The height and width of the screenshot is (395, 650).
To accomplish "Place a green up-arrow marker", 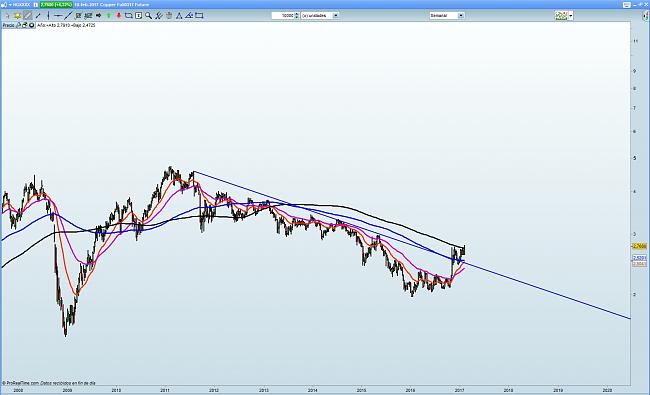I will pos(109,16).
